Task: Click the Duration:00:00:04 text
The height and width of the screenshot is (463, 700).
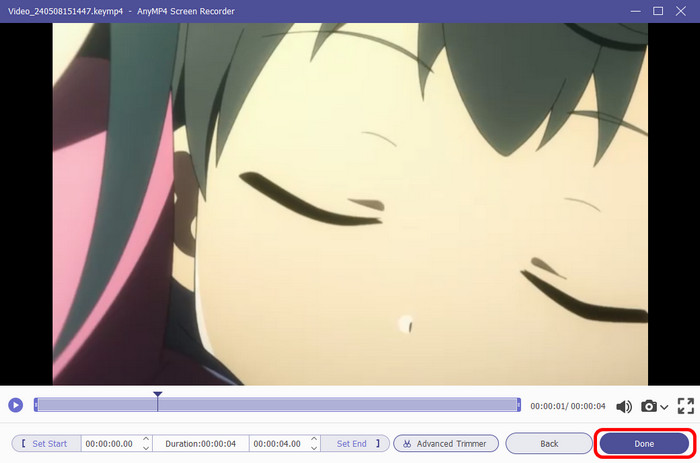Action: (x=200, y=444)
